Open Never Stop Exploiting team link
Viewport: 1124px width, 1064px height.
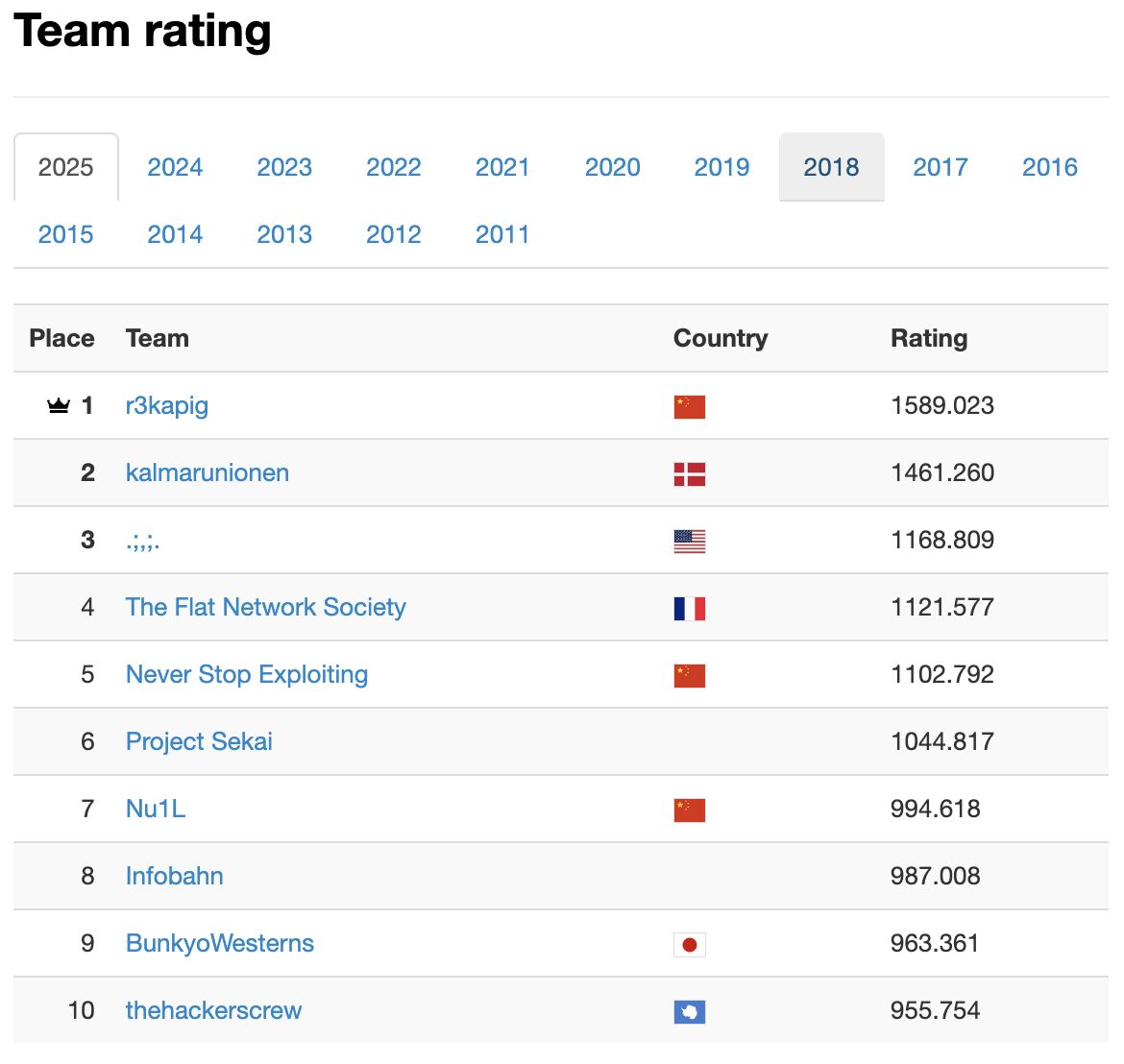tap(247, 674)
